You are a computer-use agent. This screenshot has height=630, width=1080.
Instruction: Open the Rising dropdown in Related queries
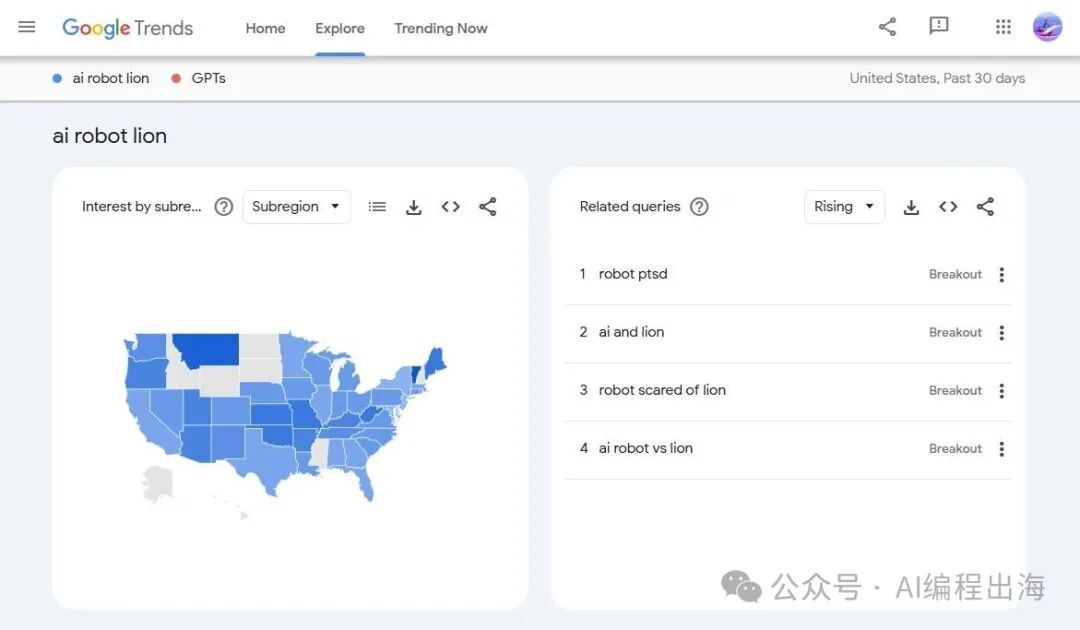(x=844, y=207)
